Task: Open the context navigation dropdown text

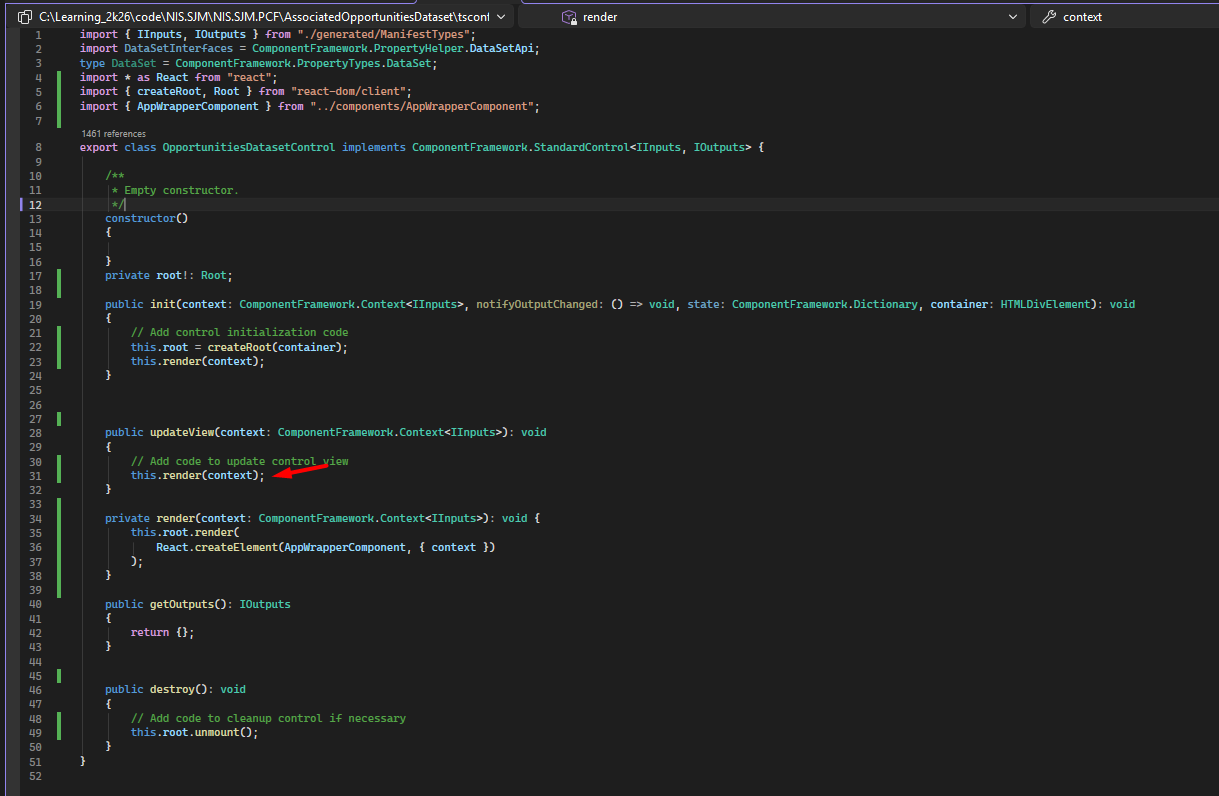Action: 1082,17
